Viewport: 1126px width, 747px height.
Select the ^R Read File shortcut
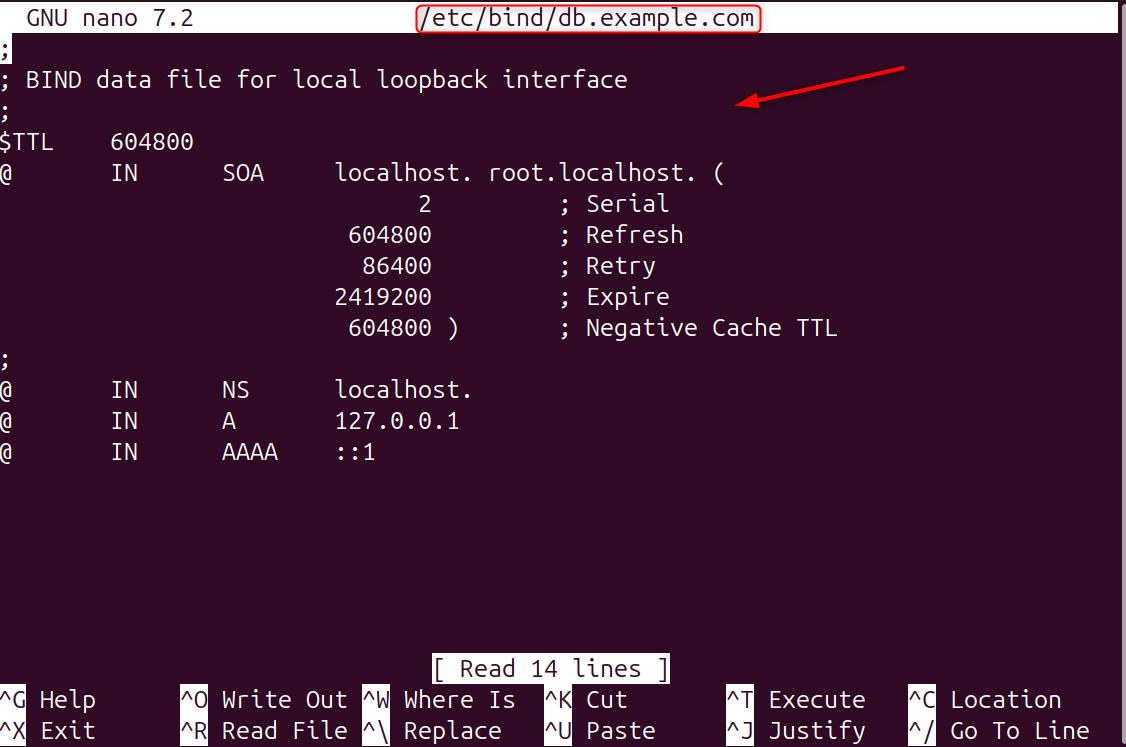[x=264, y=731]
